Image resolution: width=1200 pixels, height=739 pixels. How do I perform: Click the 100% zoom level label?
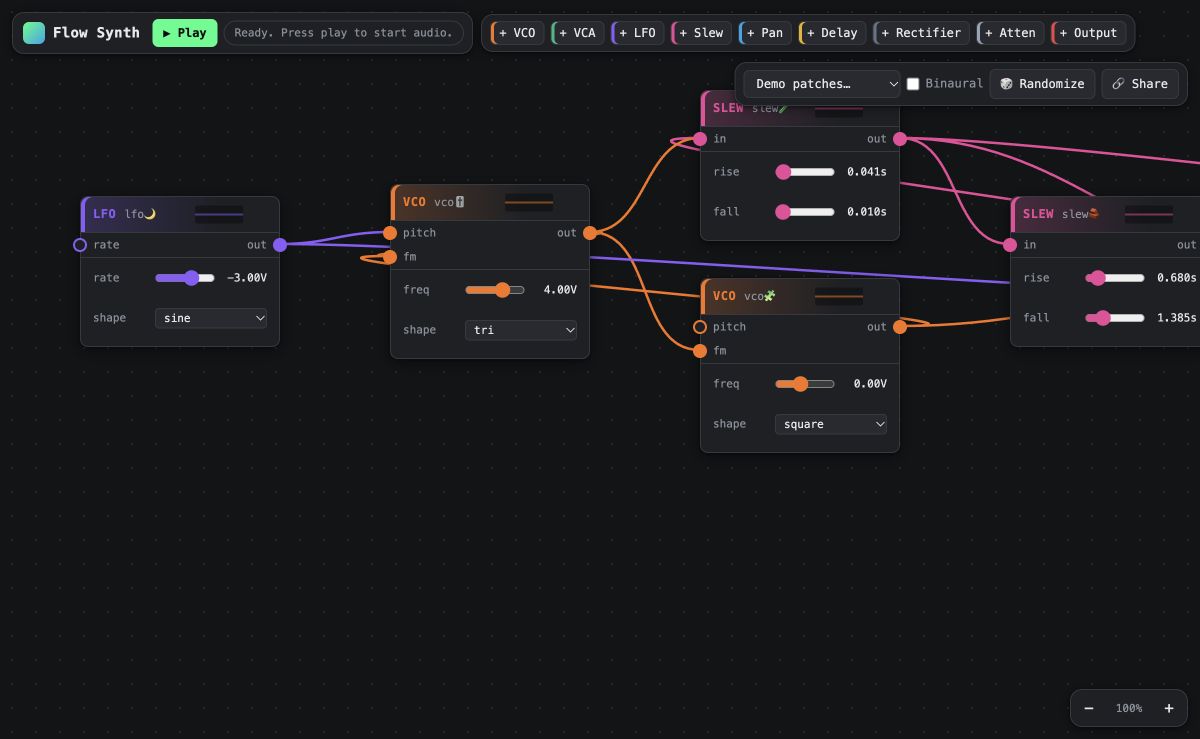1129,708
